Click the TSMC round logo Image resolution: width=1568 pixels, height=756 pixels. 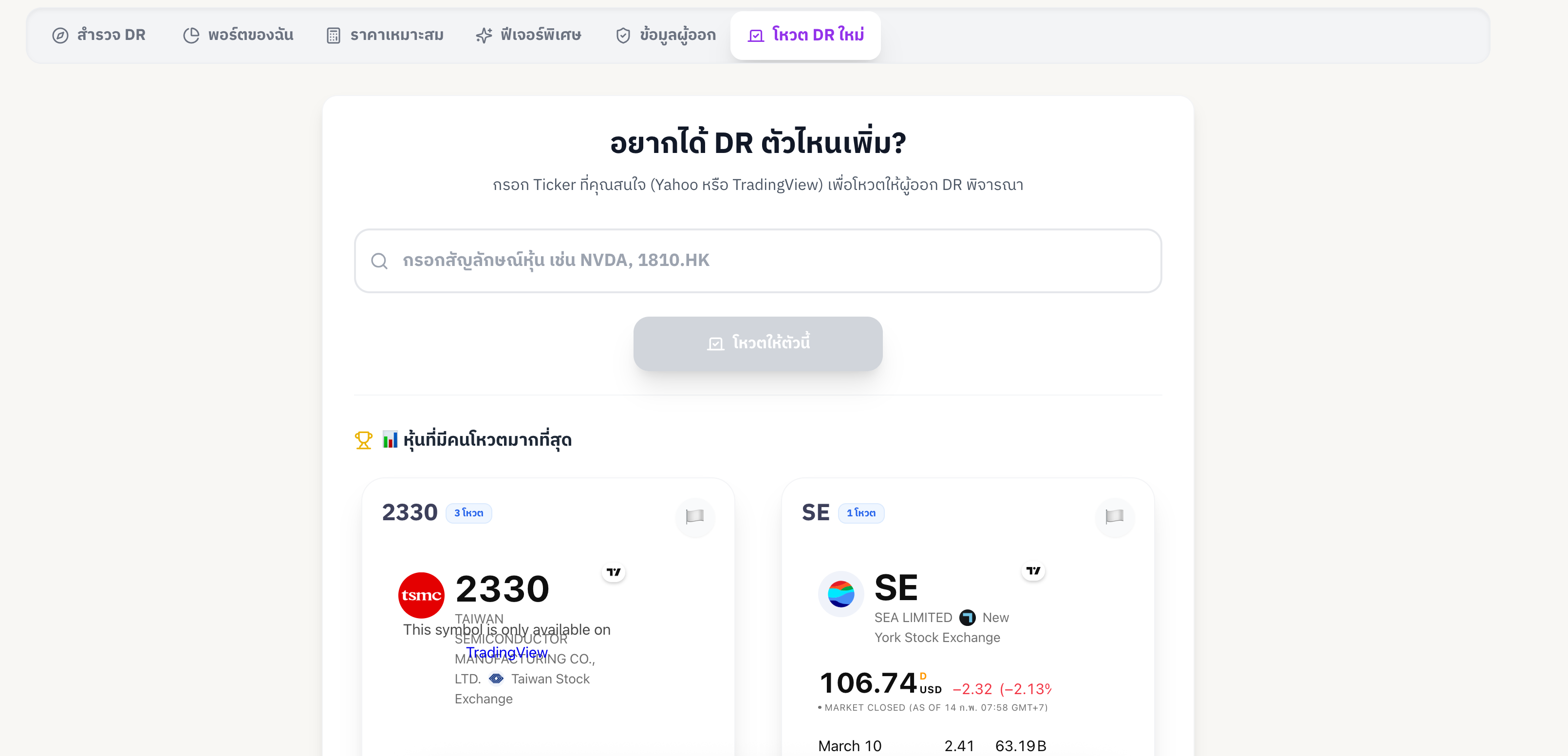click(421, 595)
